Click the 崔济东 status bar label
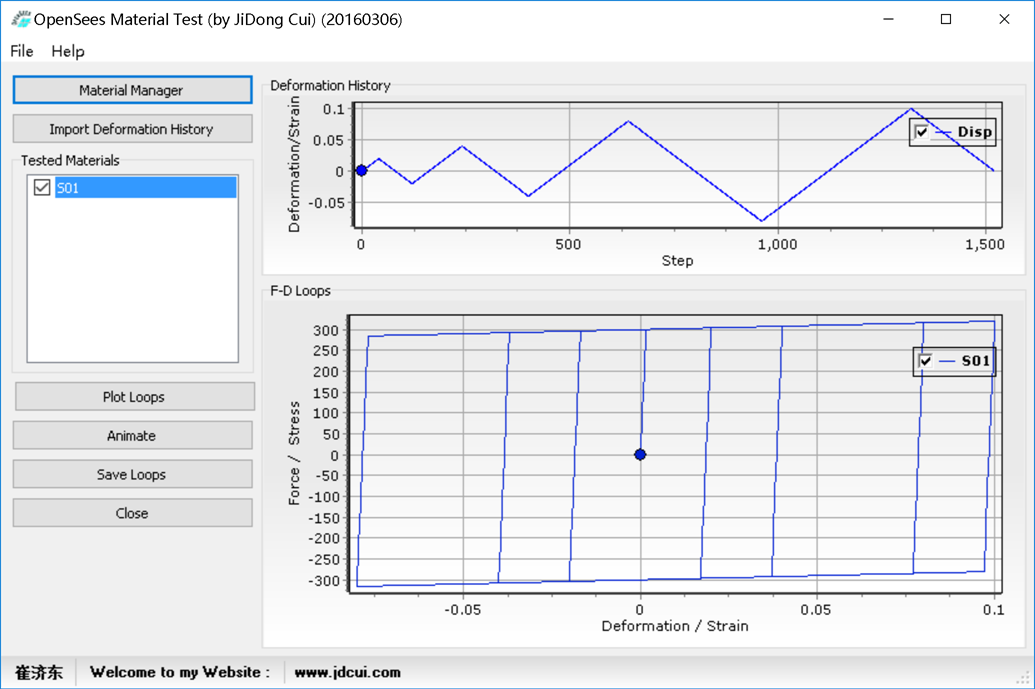Viewport: 1035px width, 689px height. click(x=39, y=672)
